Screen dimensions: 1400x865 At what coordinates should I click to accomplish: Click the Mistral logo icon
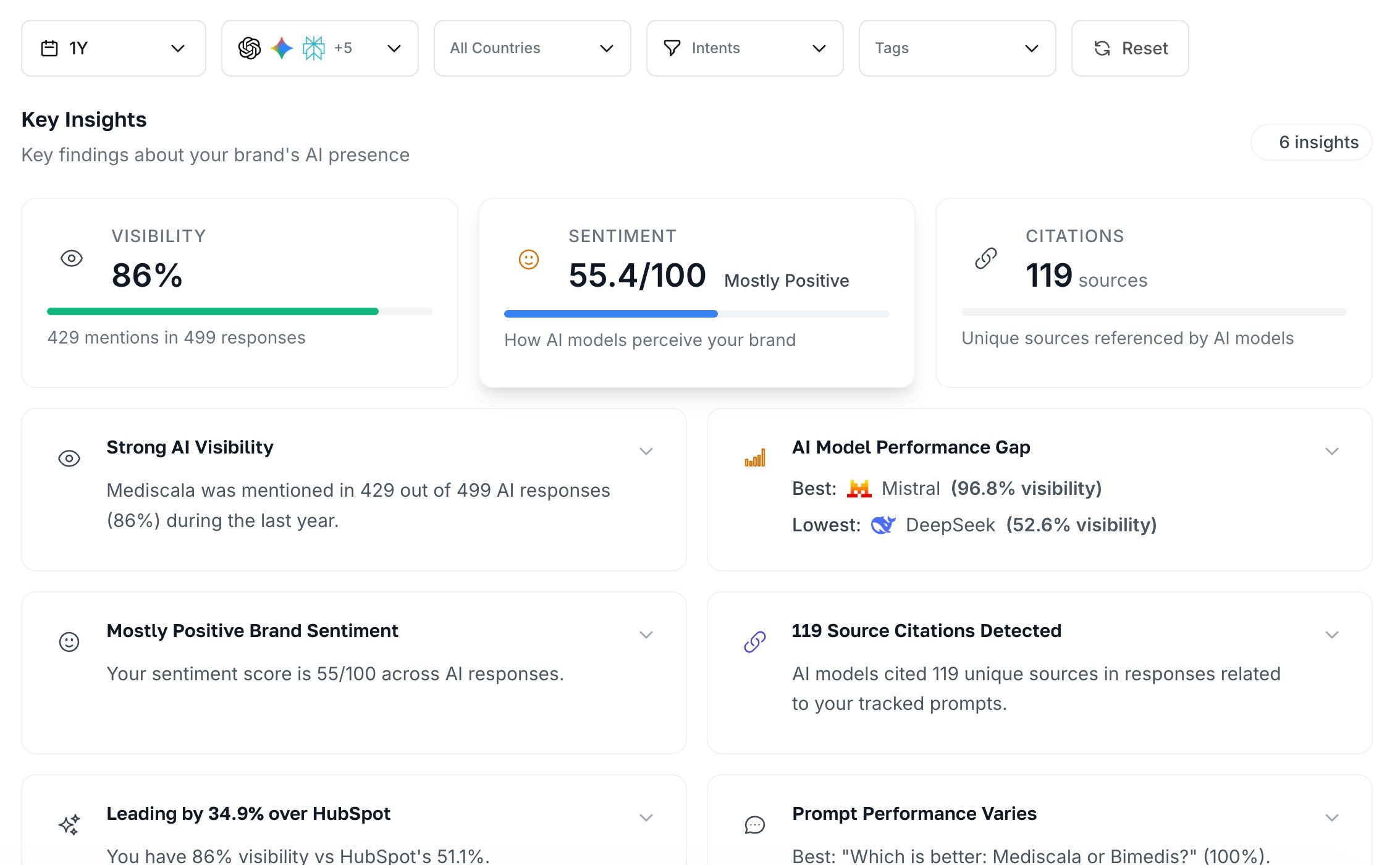[x=859, y=489]
